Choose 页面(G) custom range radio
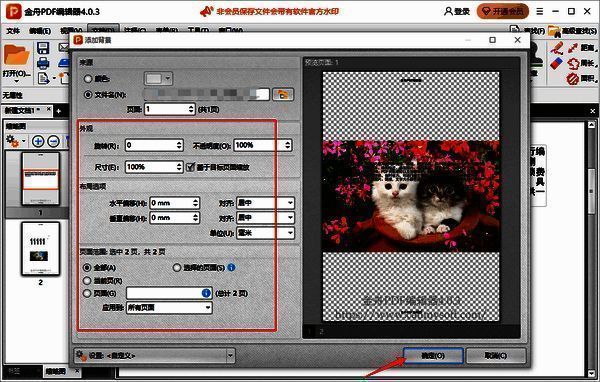Image resolution: width=600 pixels, height=382 pixels. tap(87, 293)
